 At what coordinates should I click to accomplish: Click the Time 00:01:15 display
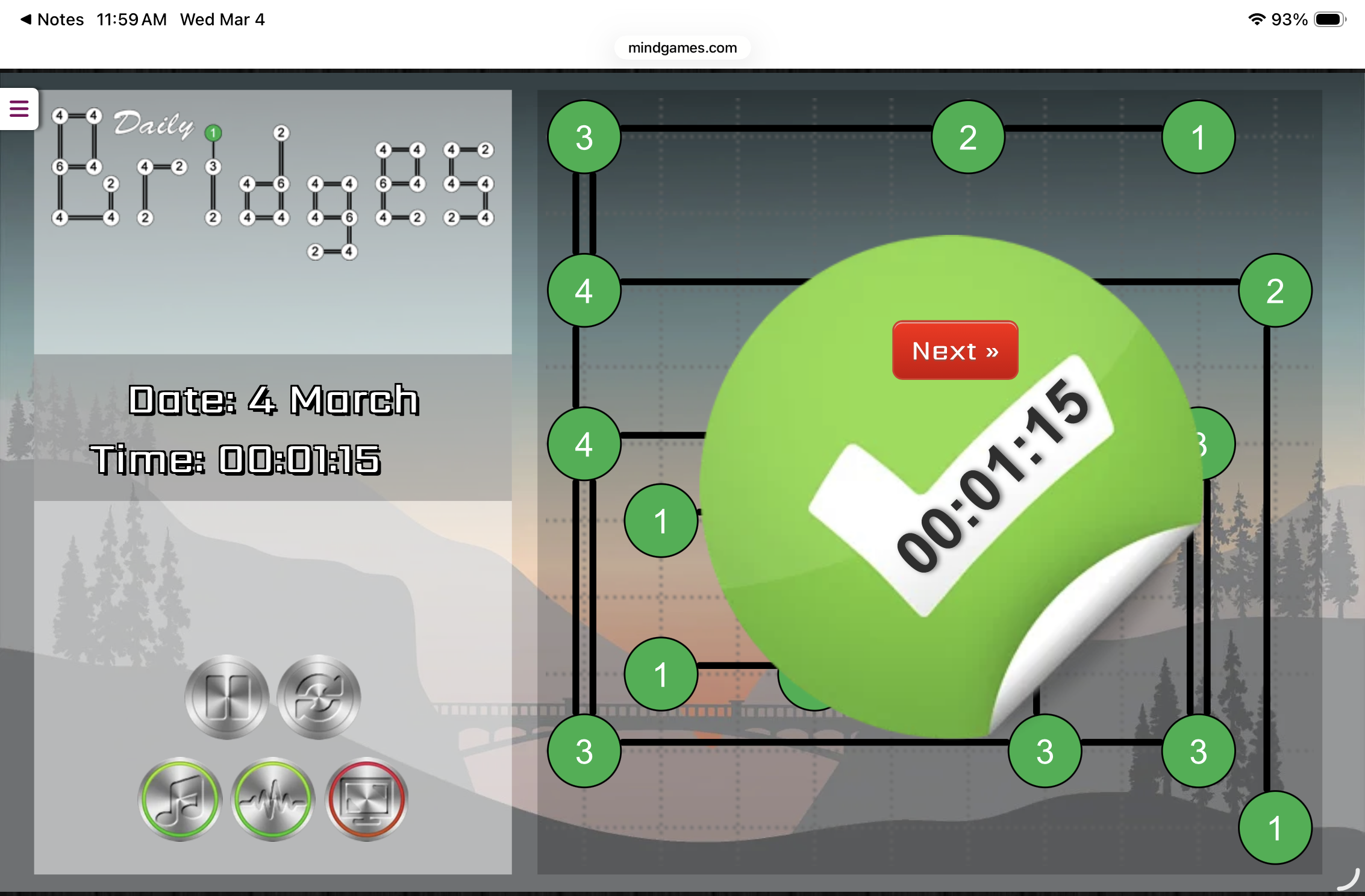[x=236, y=459]
